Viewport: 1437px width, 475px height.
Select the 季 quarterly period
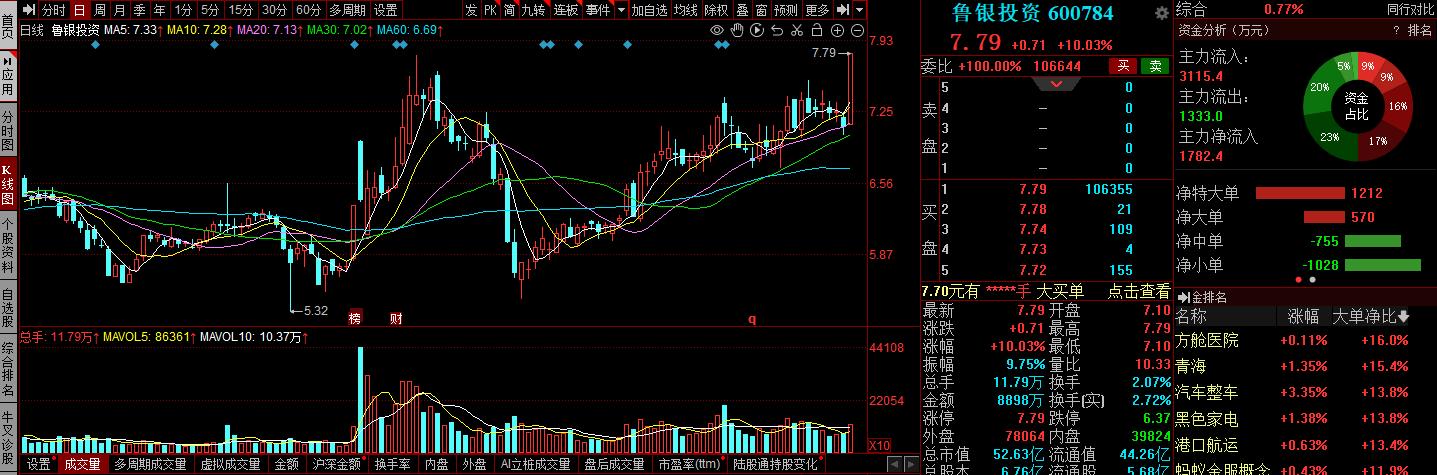coord(140,10)
